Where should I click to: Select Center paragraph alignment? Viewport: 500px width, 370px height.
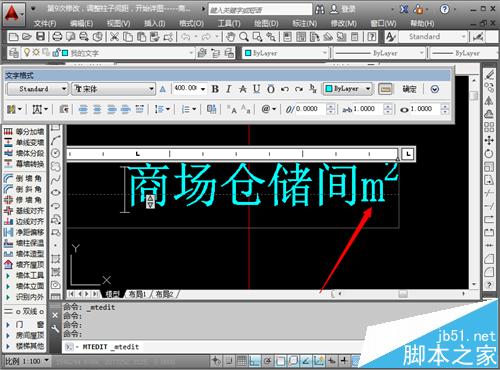97,109
